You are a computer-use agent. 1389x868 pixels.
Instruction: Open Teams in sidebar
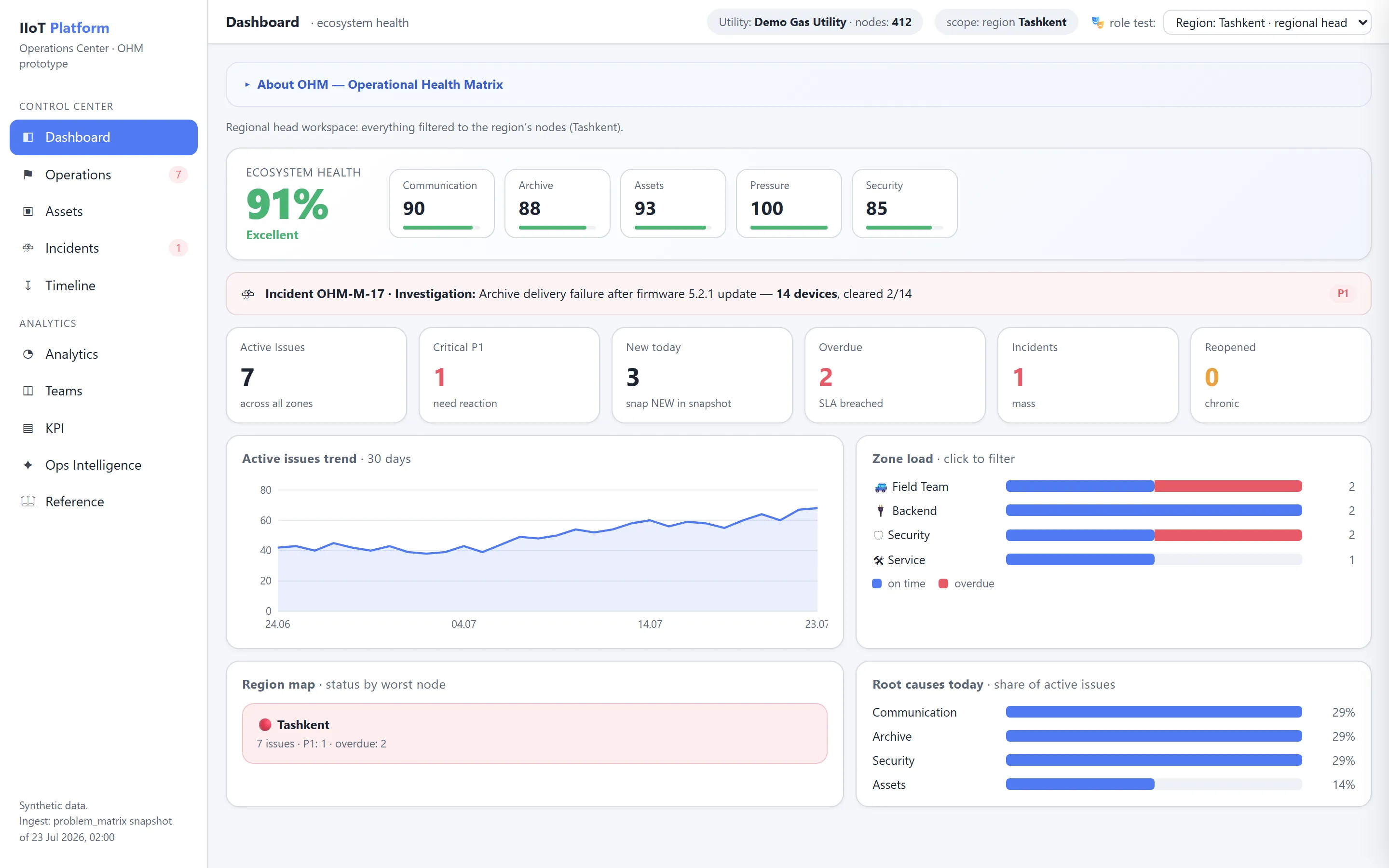(103, 391)
